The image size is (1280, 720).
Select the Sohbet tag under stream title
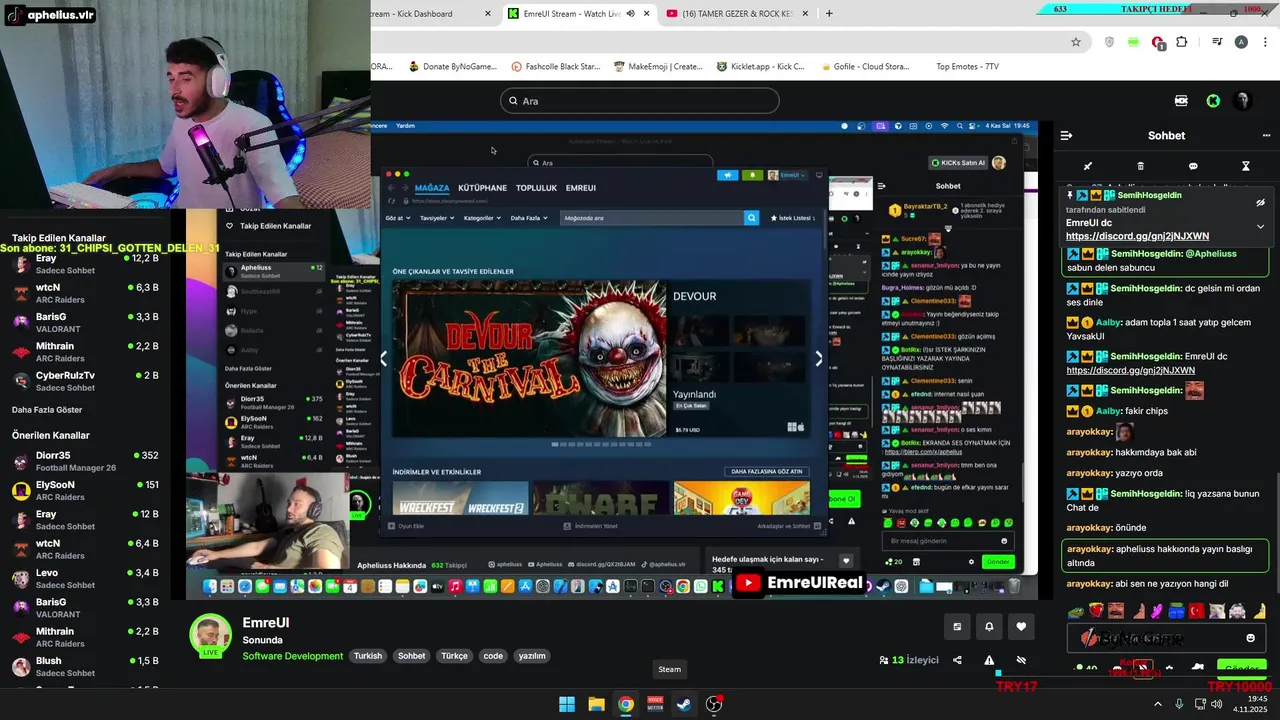click(x=412, y=656)
